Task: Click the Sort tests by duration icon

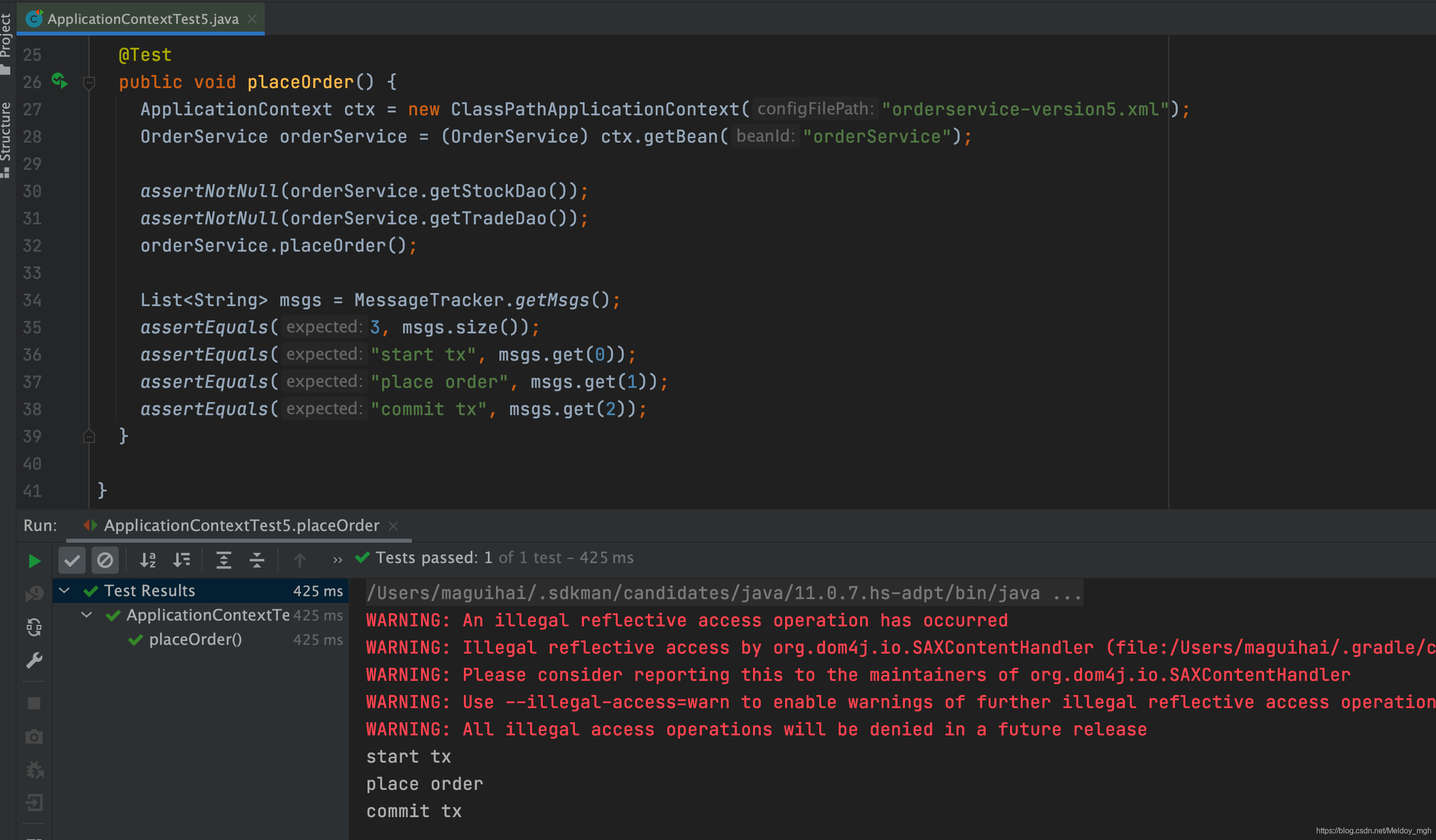Action: point(180,558)
